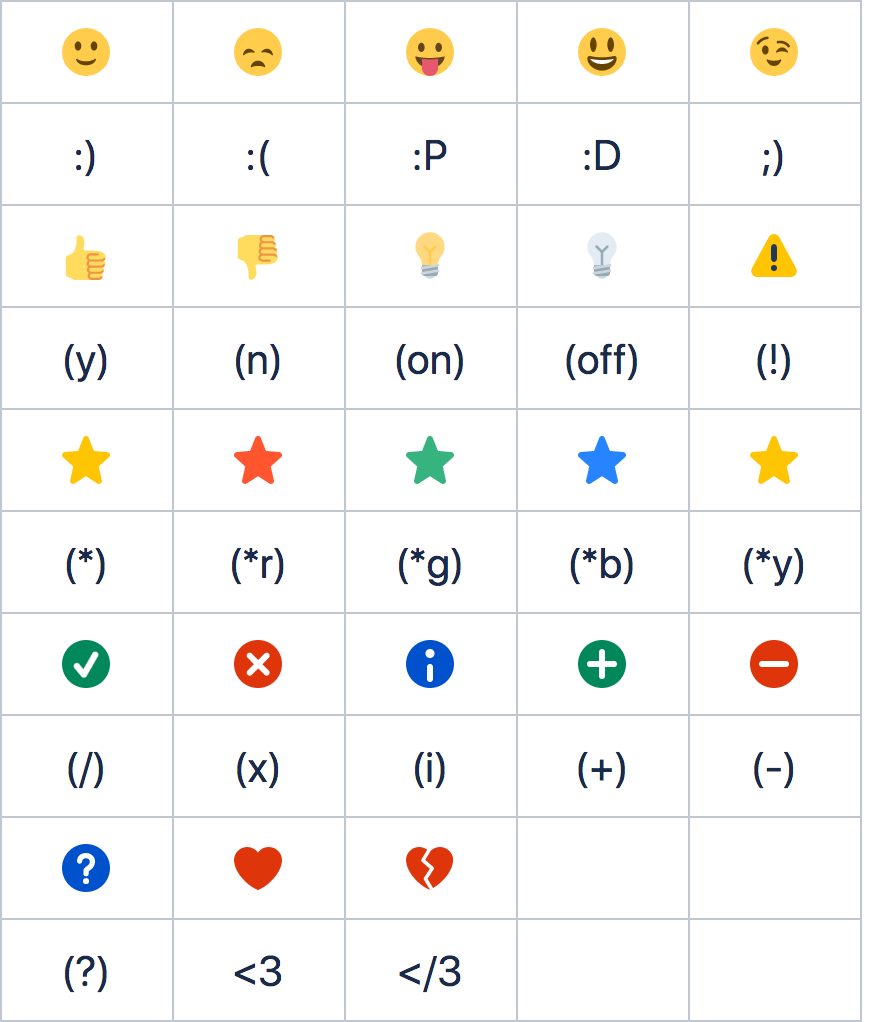Click the :D shortcut text cell

tap(602, 154)
